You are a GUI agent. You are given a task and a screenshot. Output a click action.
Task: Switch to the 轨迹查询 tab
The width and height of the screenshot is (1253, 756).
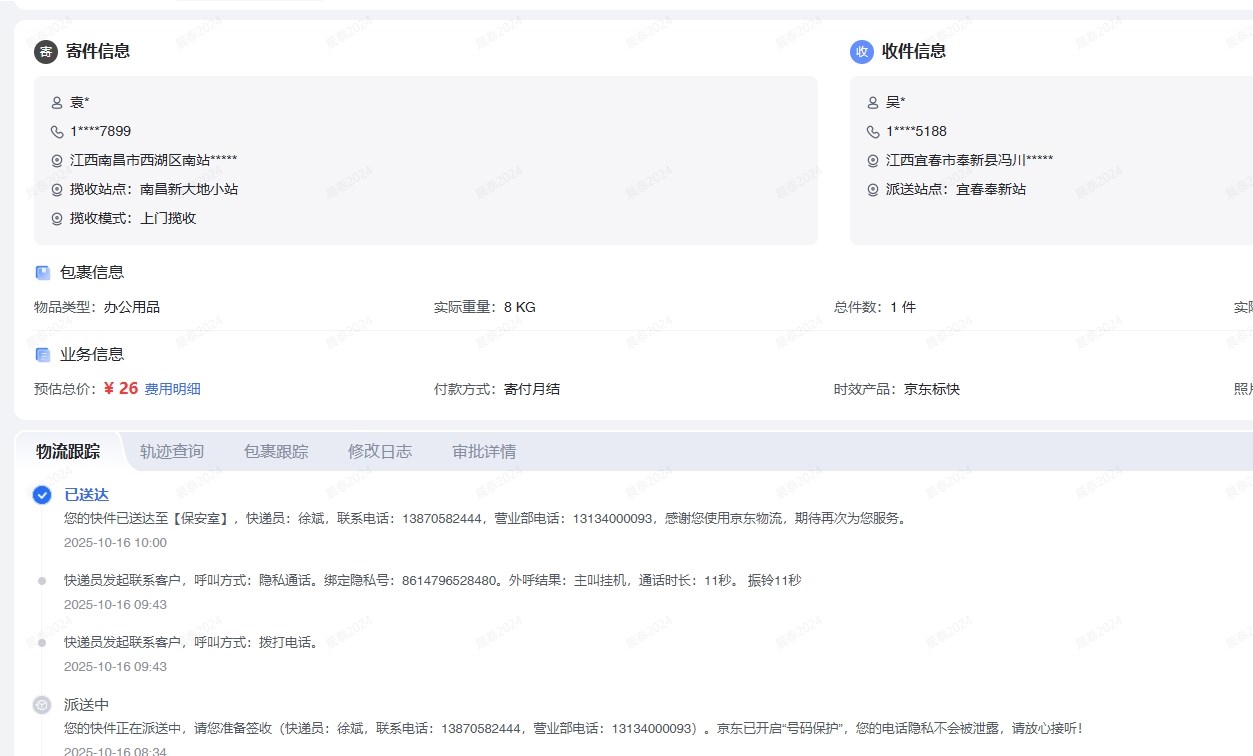[172, 452]
